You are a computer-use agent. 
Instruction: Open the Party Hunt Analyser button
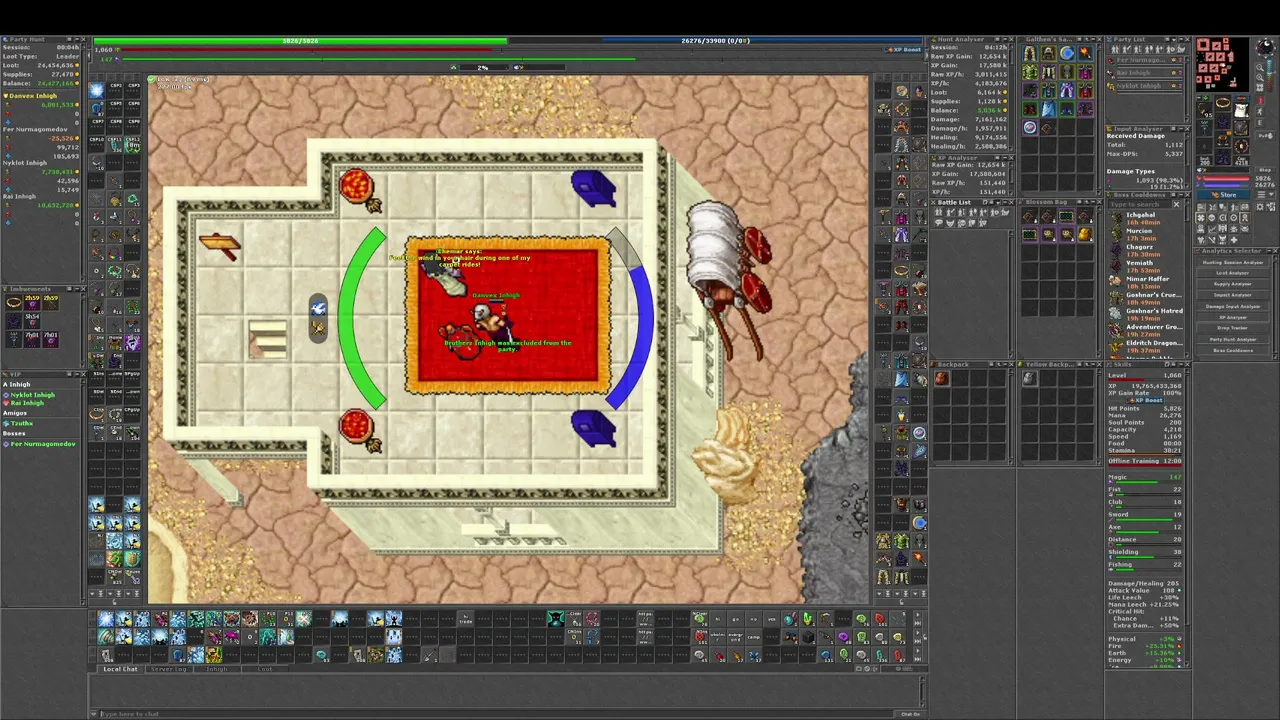(x=1233, y=339)
